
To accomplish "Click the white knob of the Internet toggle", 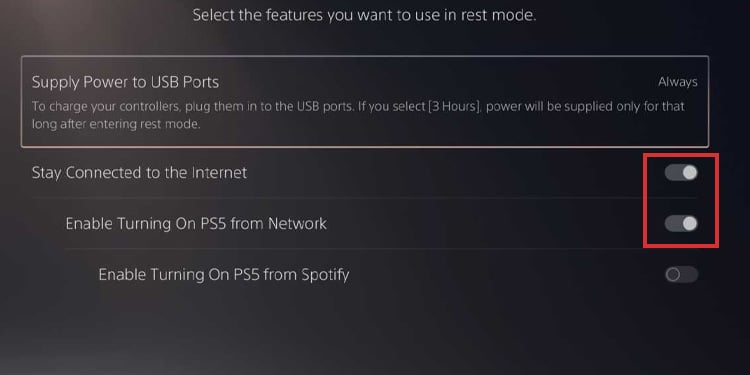I will coord(689,173).
